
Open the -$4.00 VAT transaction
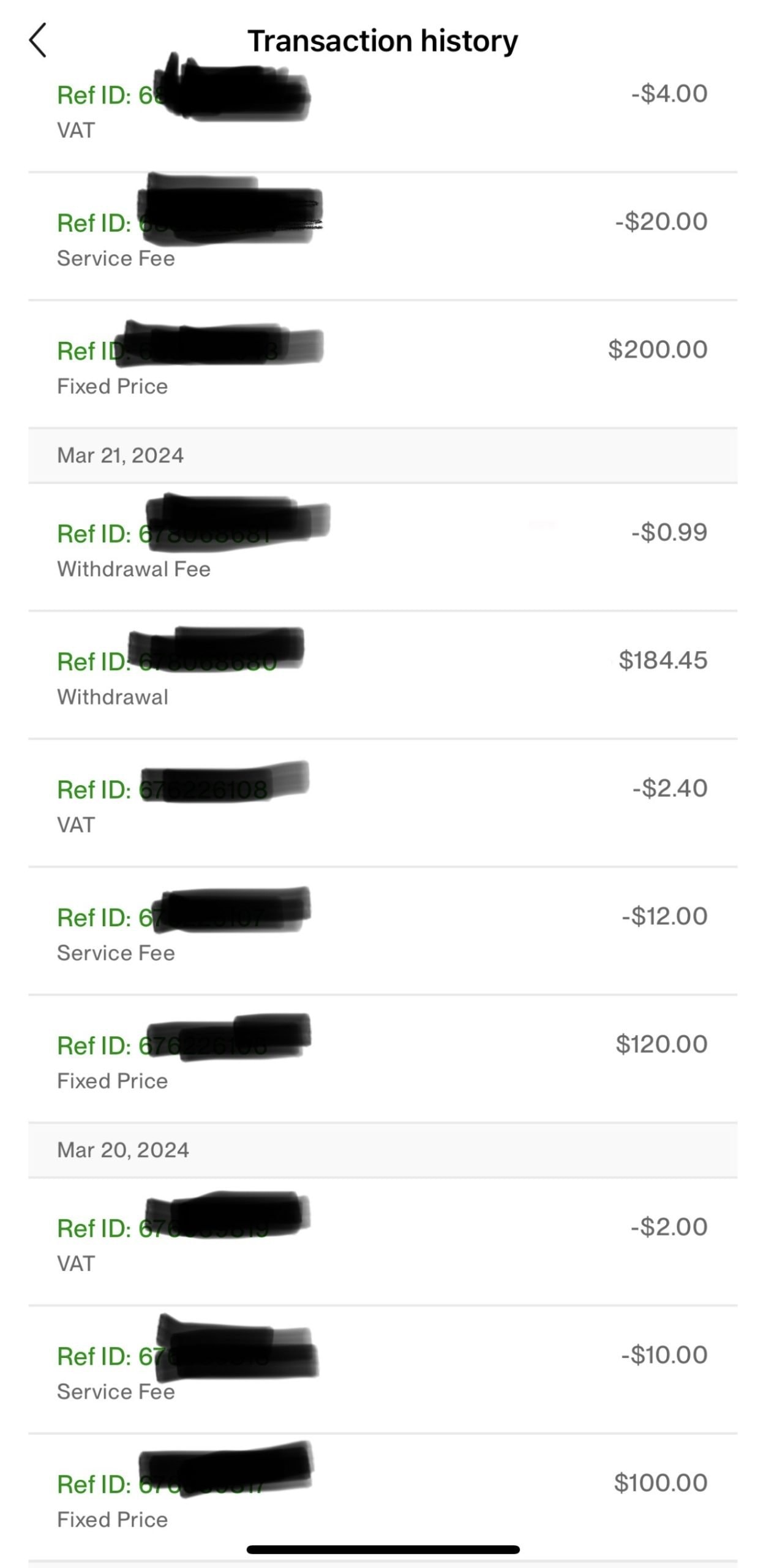click(382, 111)
